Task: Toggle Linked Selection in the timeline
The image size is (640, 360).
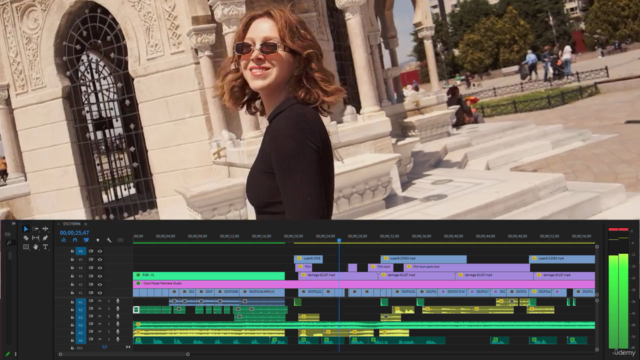Action: click(x=86, y=240)
